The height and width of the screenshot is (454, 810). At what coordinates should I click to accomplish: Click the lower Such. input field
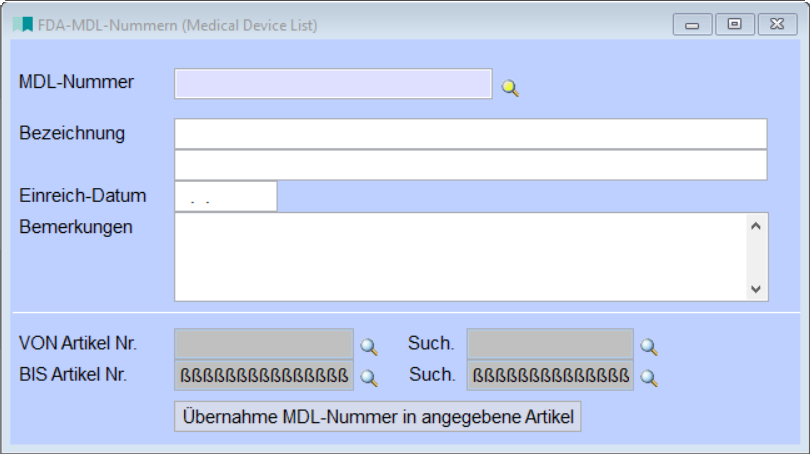pyautogui.click(x=550, y=376)
